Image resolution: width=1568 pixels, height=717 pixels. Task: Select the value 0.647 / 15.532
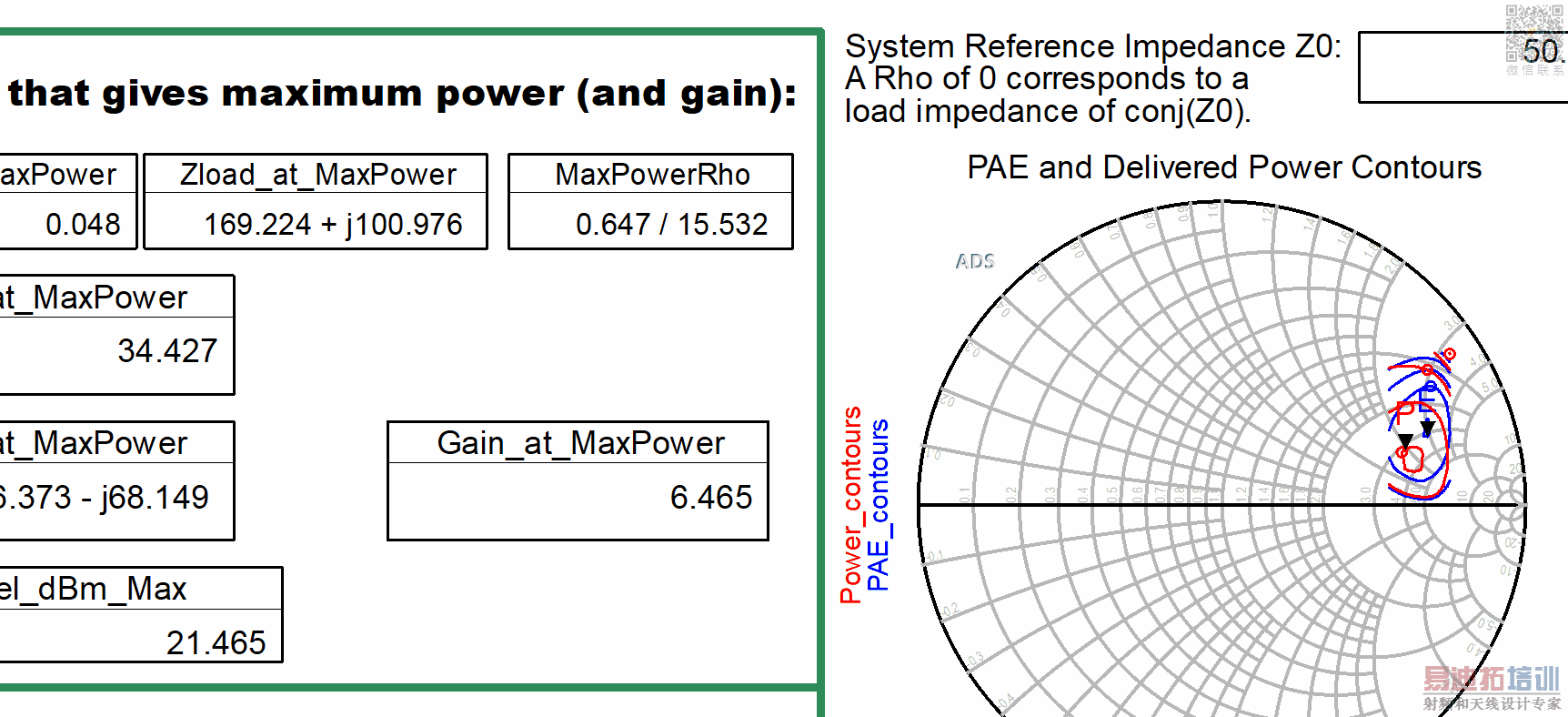tap(671, 224)
